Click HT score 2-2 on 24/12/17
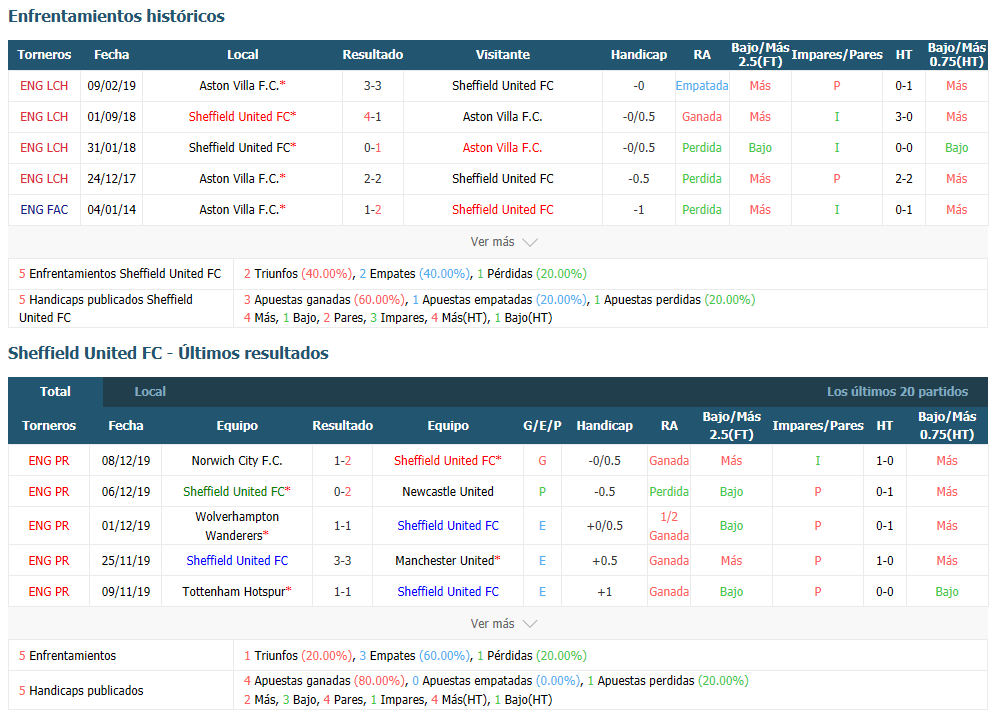Image resolution: width=996 pixels, height=716 pixels. click(903, 179)
